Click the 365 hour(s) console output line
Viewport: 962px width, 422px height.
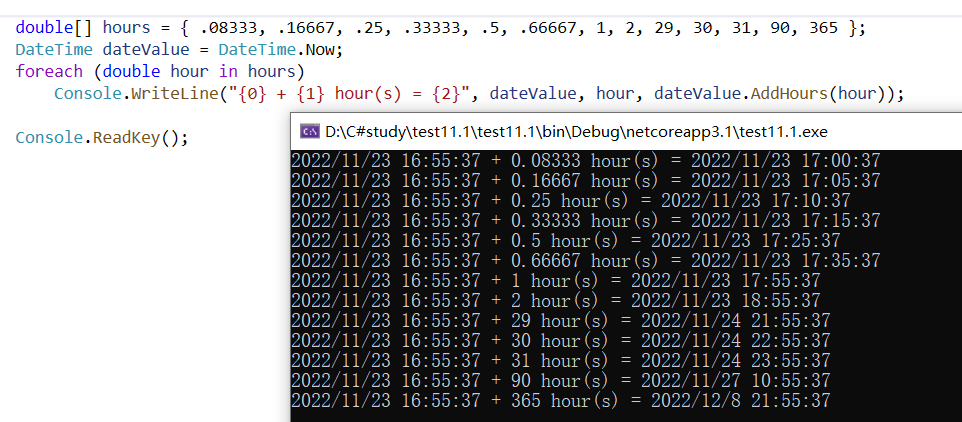560,401
